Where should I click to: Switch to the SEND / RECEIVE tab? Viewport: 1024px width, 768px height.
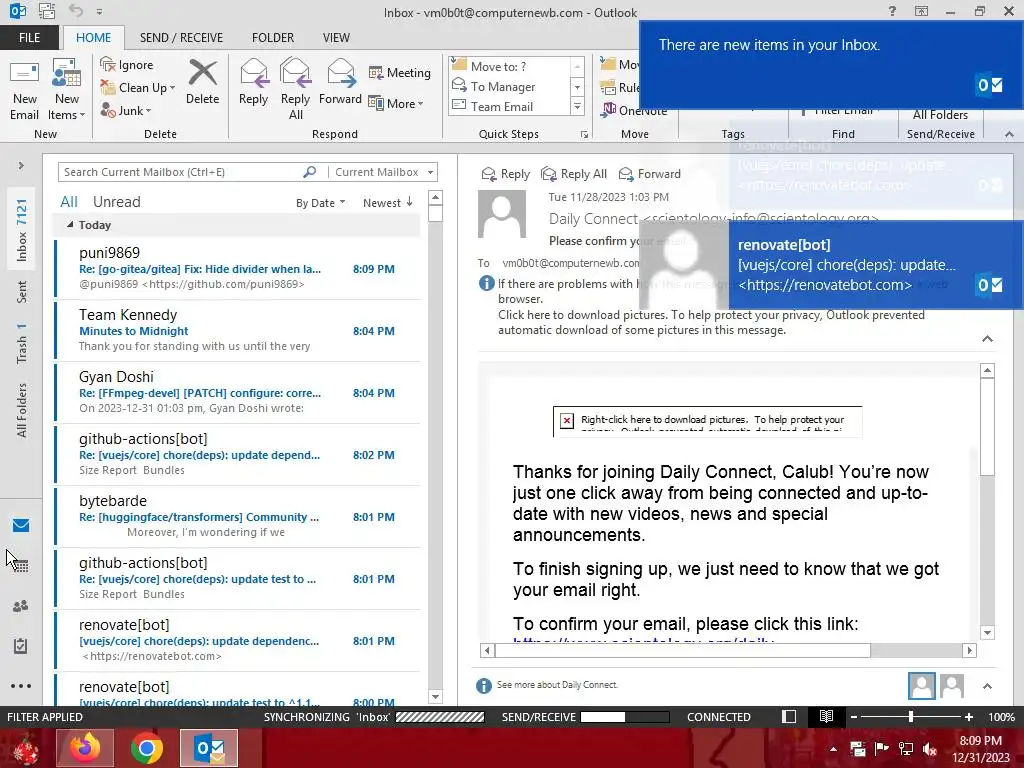click(x=182, y=38)
